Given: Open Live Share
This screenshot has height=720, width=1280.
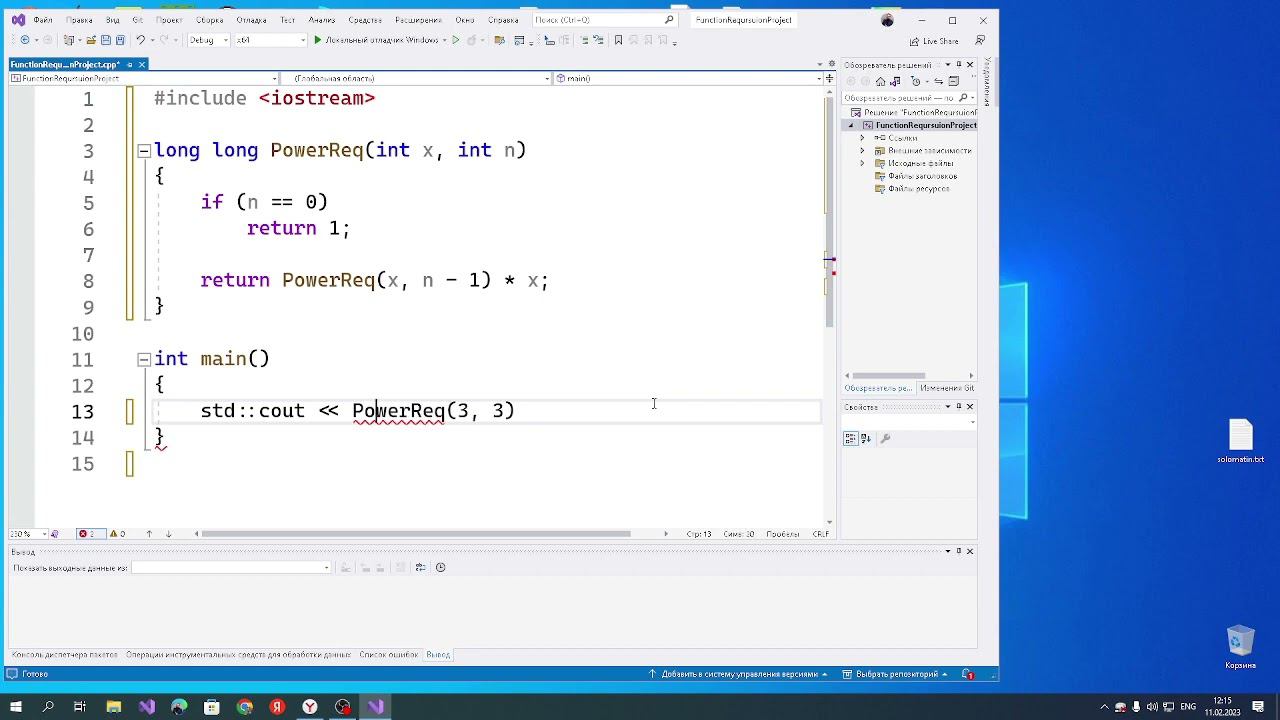Looking at the screenshot, I should 934,41.
